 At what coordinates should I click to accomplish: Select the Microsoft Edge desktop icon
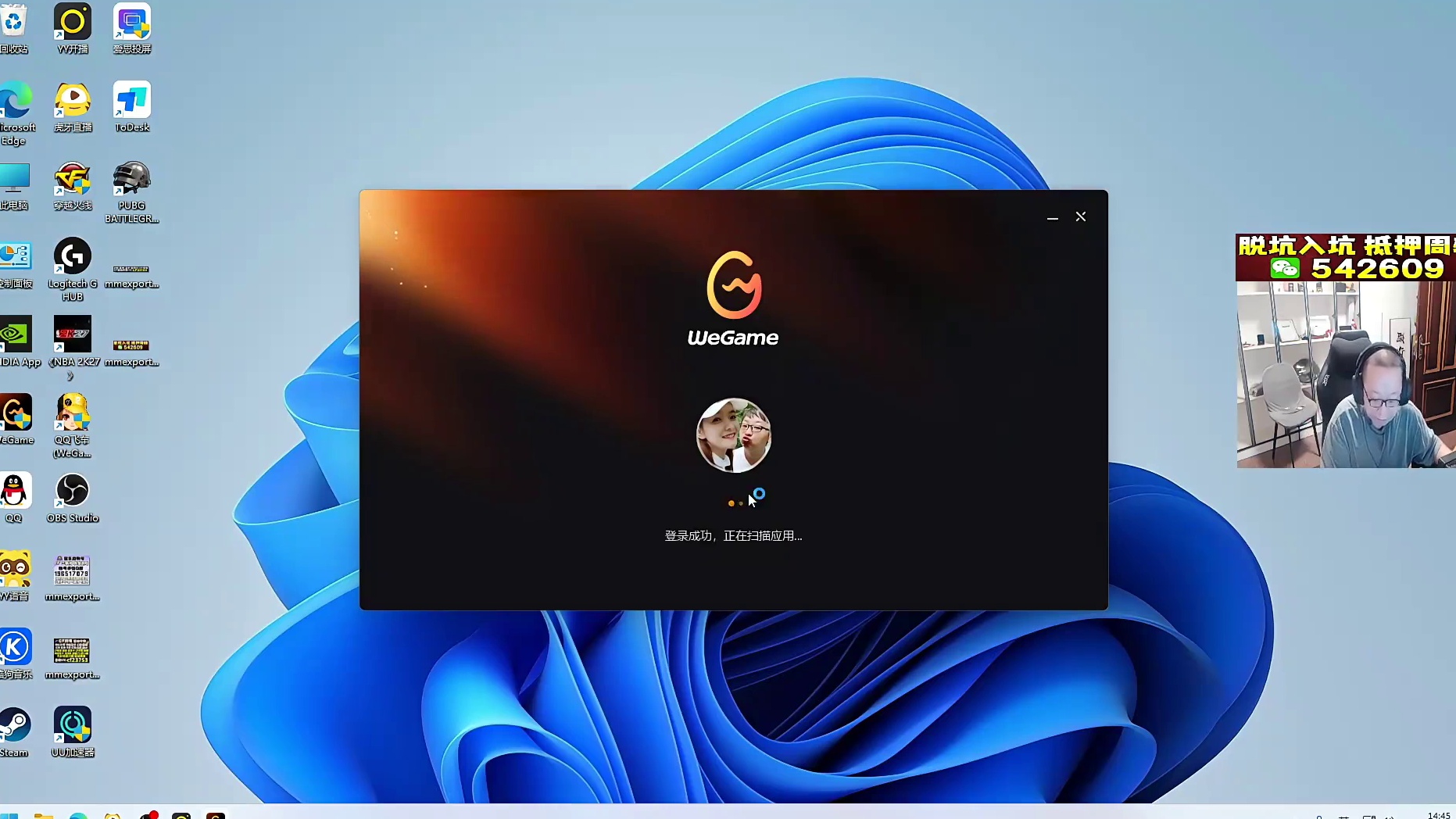[16, 113]
